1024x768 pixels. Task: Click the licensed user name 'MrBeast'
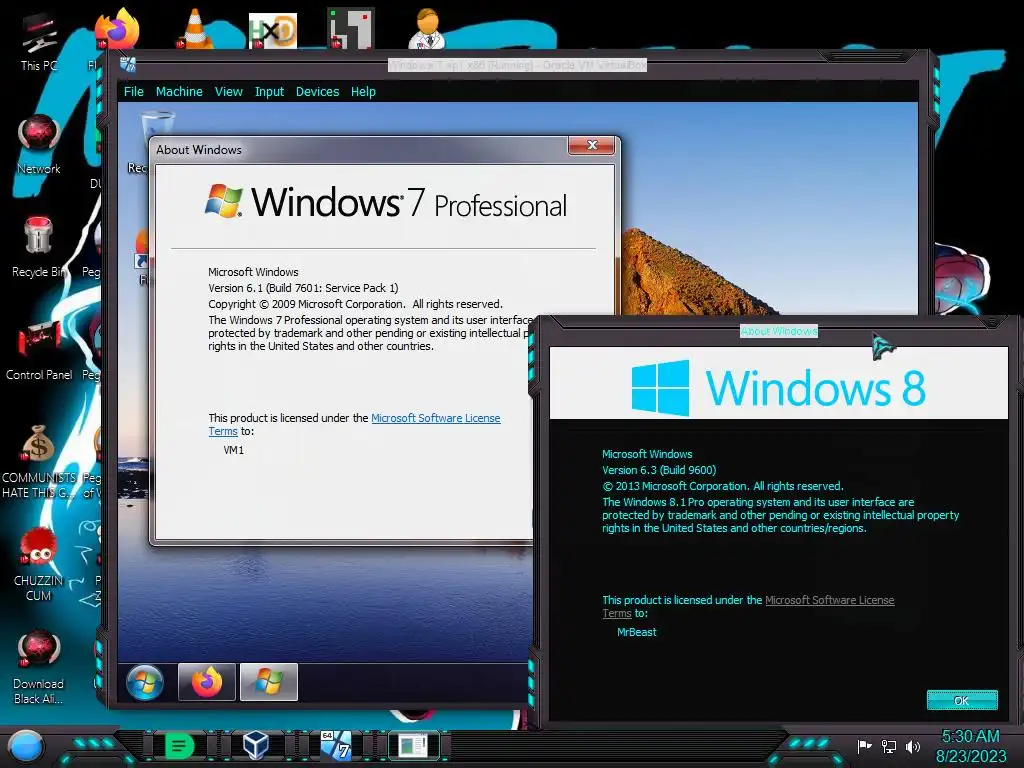coord(637,632)
